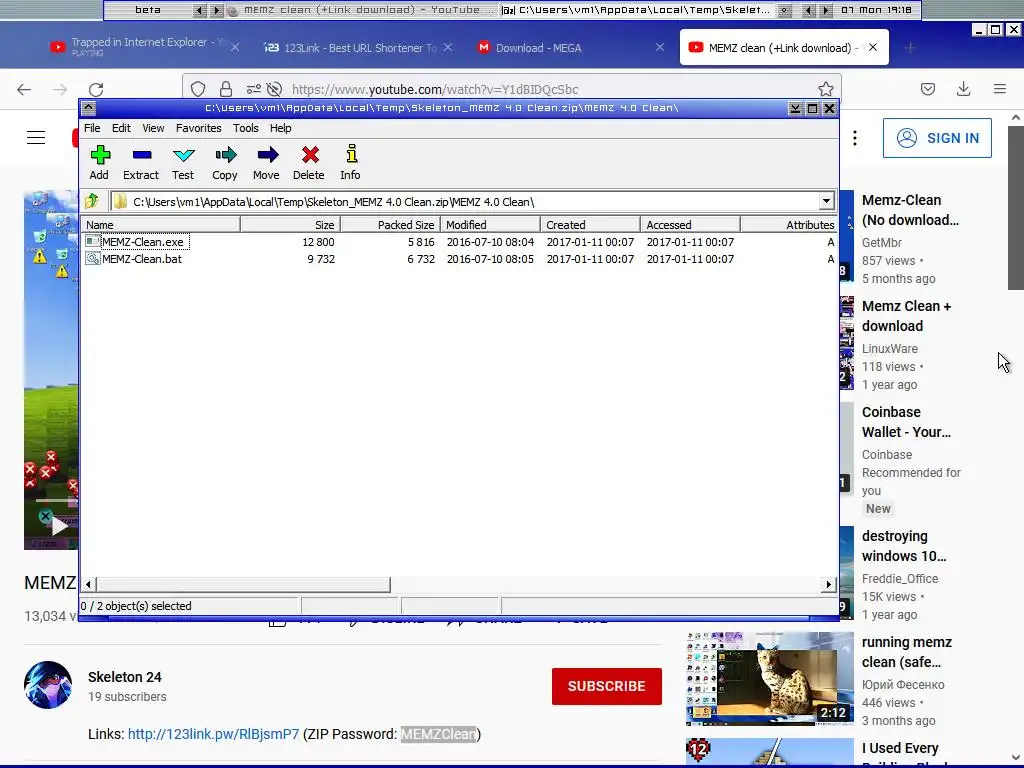Open destroying windows 10 video by Freddie_Office
Screen dimensions: 1024x768
(x=904, y=546)
